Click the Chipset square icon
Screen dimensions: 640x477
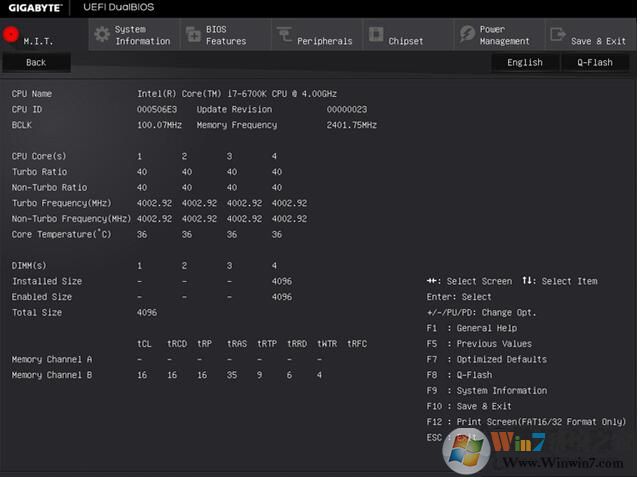coord(376,34)
